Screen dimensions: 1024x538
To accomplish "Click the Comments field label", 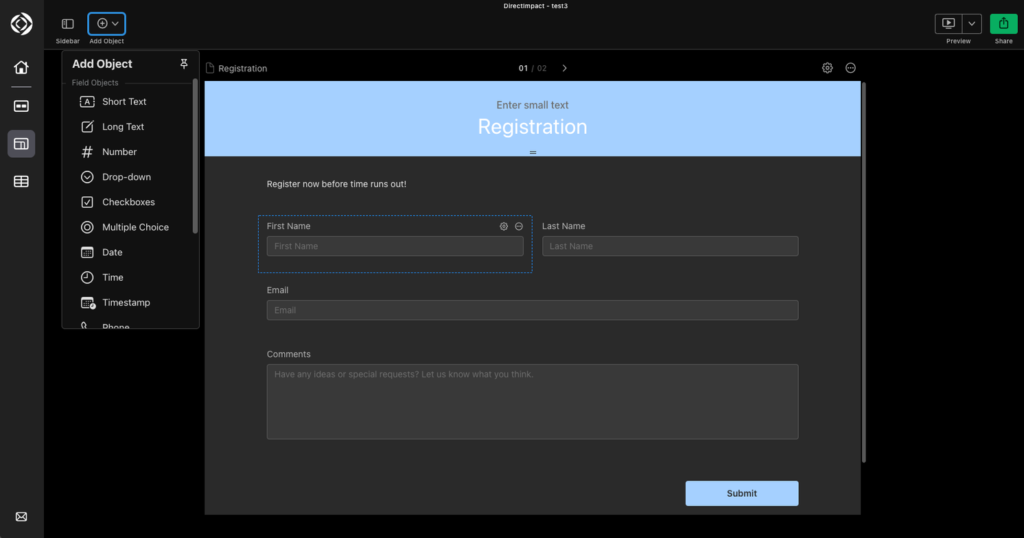I will tap(289, 354).
